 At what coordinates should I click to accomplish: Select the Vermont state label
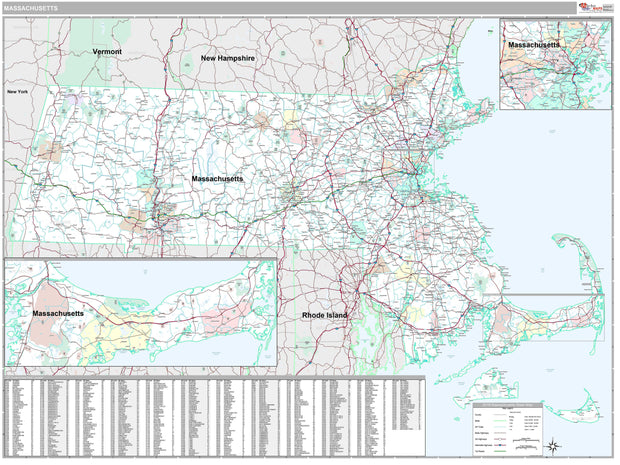[107, 52]
